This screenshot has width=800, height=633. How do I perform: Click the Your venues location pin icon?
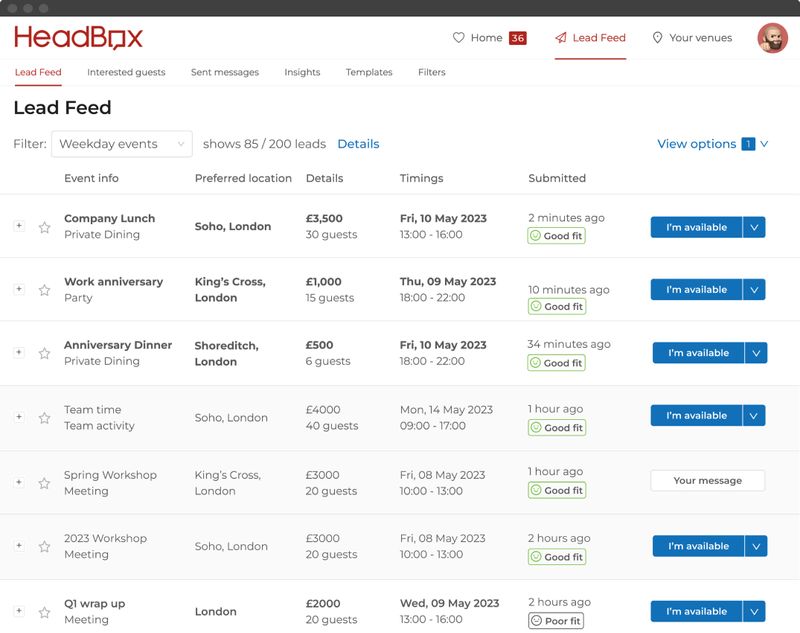click(x=657, y=37)
